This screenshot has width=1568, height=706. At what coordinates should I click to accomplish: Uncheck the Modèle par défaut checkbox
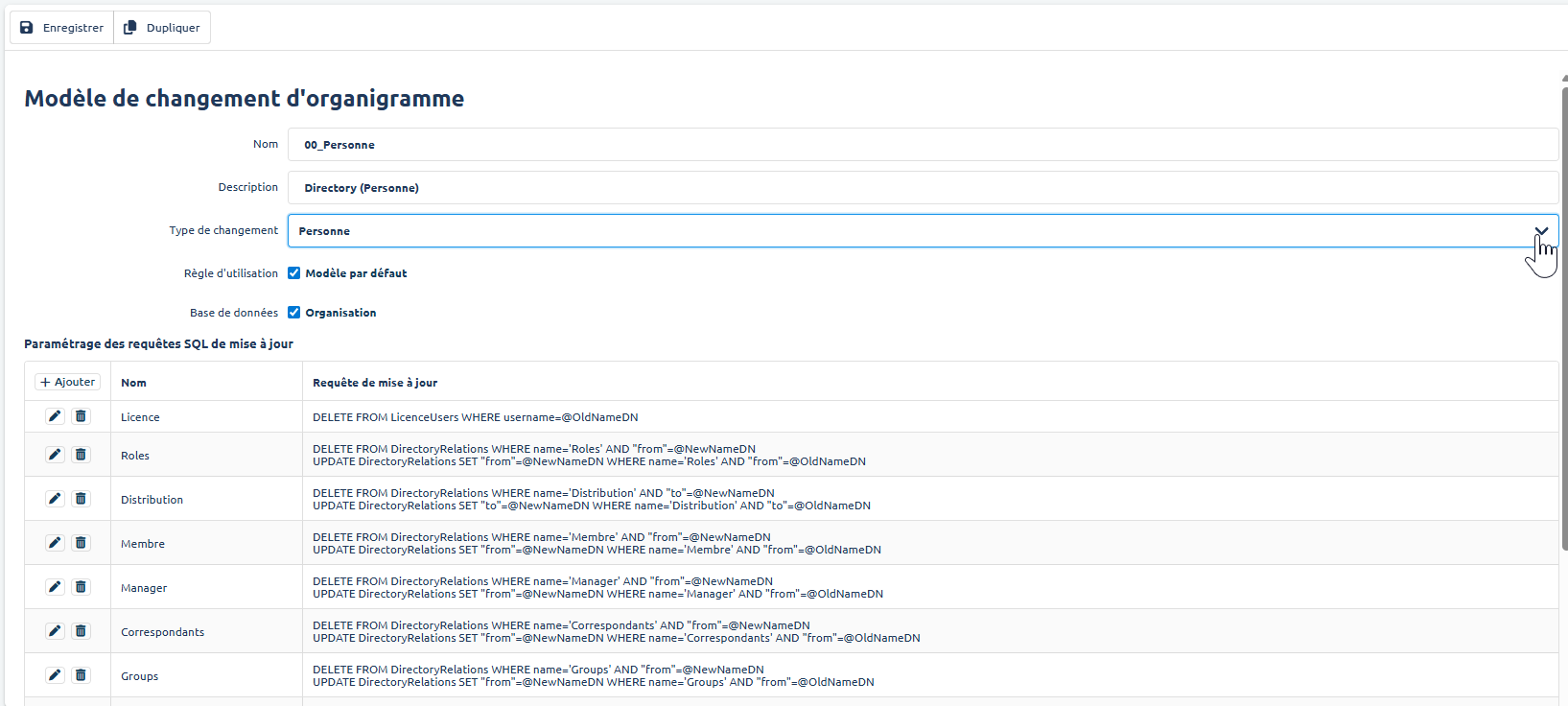pos(294,273)
